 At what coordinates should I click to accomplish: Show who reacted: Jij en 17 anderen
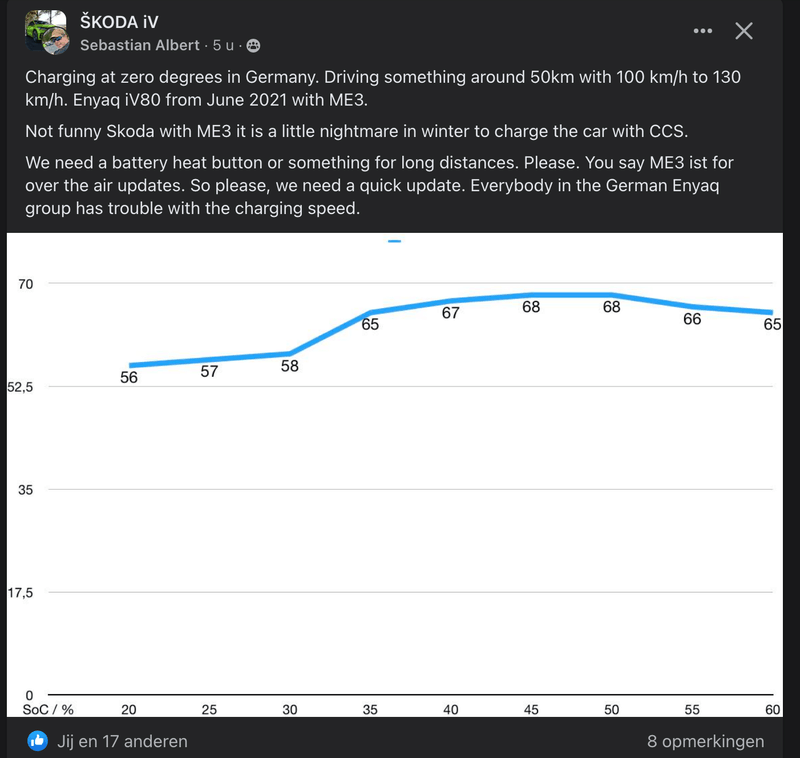(x=124, y=741)
